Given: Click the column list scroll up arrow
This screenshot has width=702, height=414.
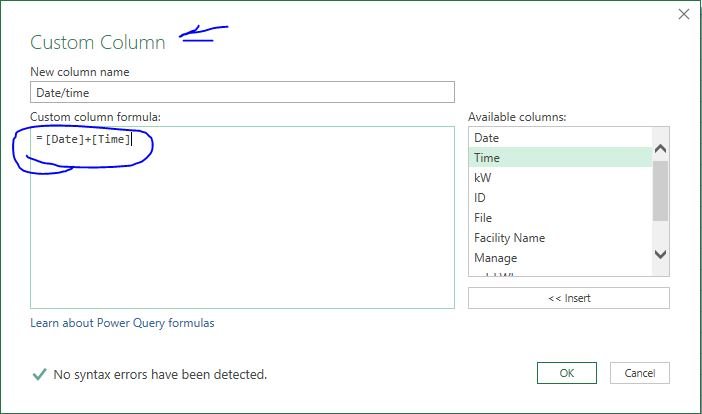Looking at the screenshot, I should 660,149.
